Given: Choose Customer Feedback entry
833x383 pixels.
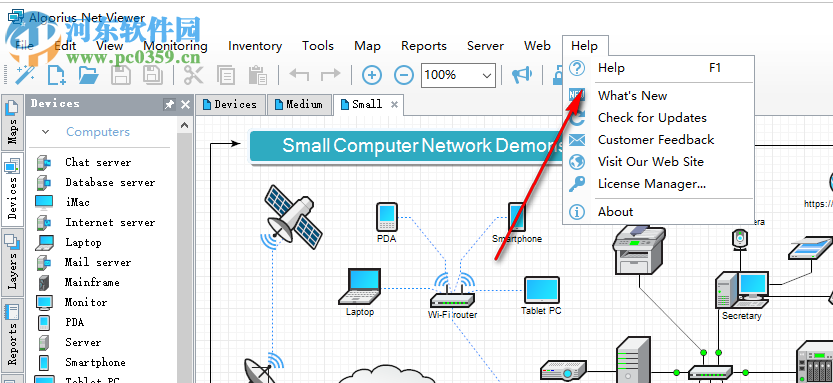Looking at the screenshot, I should coord(658,140).
